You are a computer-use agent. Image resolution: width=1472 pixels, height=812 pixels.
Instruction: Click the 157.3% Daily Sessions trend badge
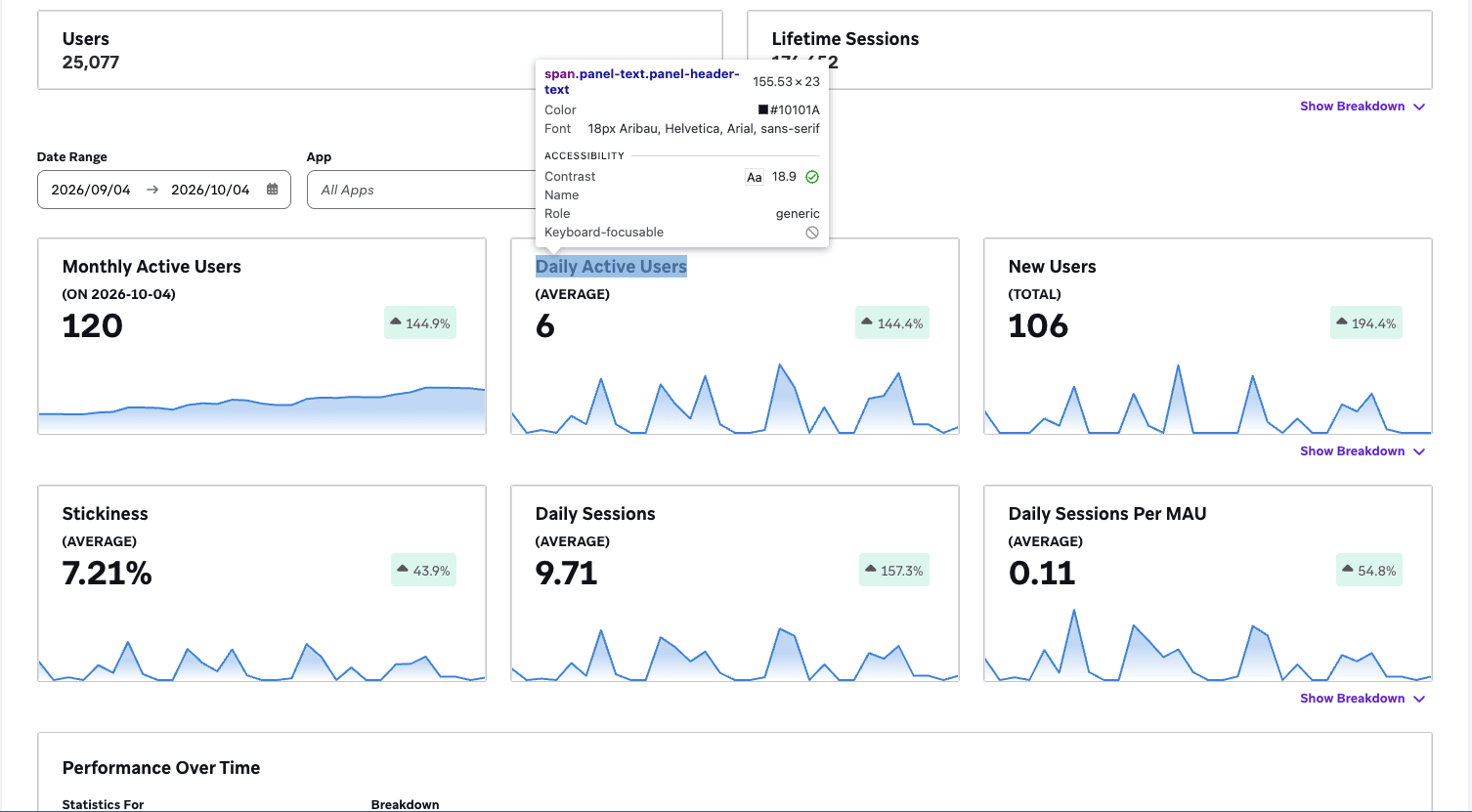pyautogui.click(x=894, y=571)
